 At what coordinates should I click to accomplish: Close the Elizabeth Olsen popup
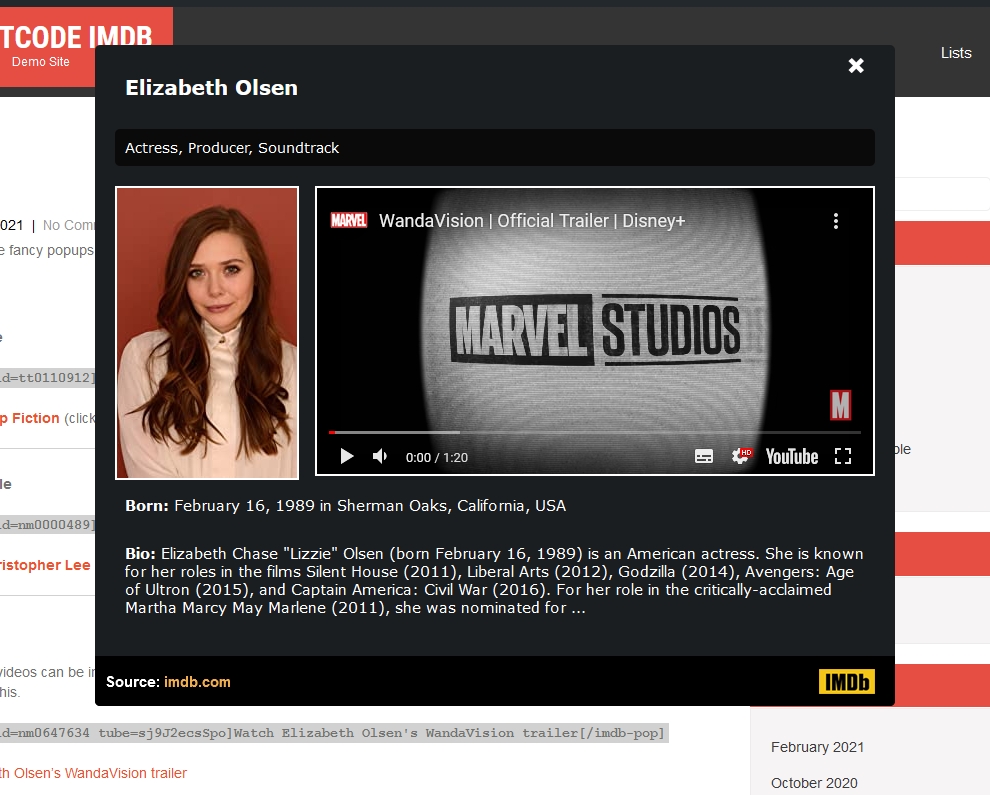[x=856, y=66]
